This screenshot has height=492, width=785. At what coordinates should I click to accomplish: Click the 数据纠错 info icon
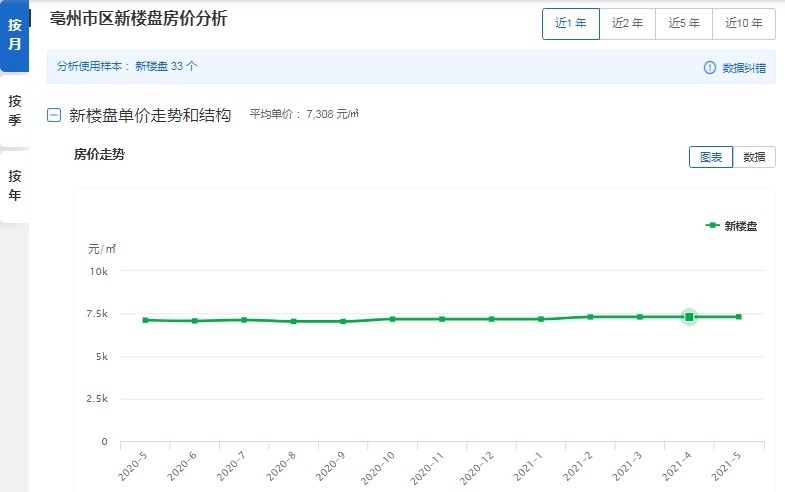tap(709, 68)
